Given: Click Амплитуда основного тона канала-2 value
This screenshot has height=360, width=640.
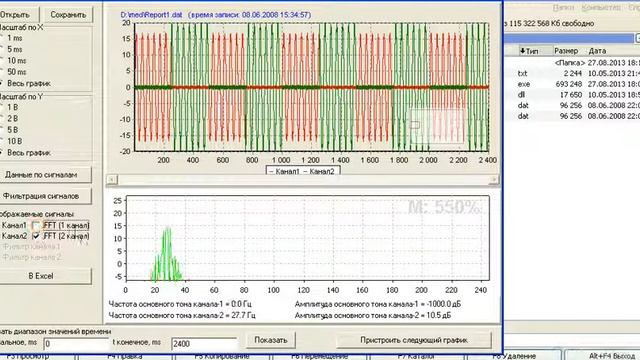Looking at the screenshot, I should point(373,316).
